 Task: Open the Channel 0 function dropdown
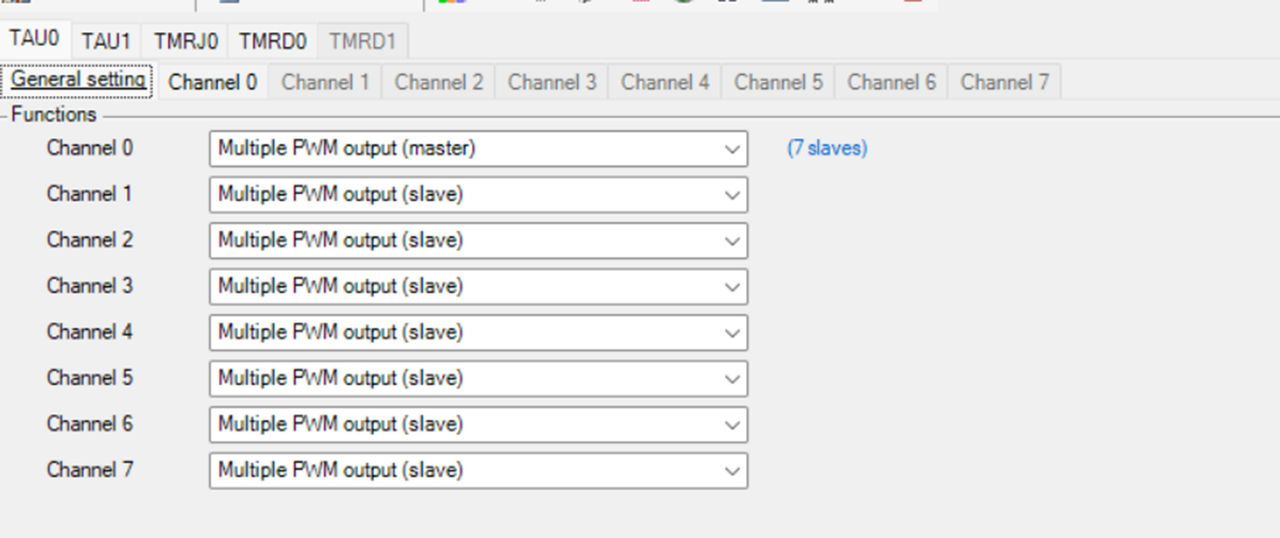coord(478,149)
